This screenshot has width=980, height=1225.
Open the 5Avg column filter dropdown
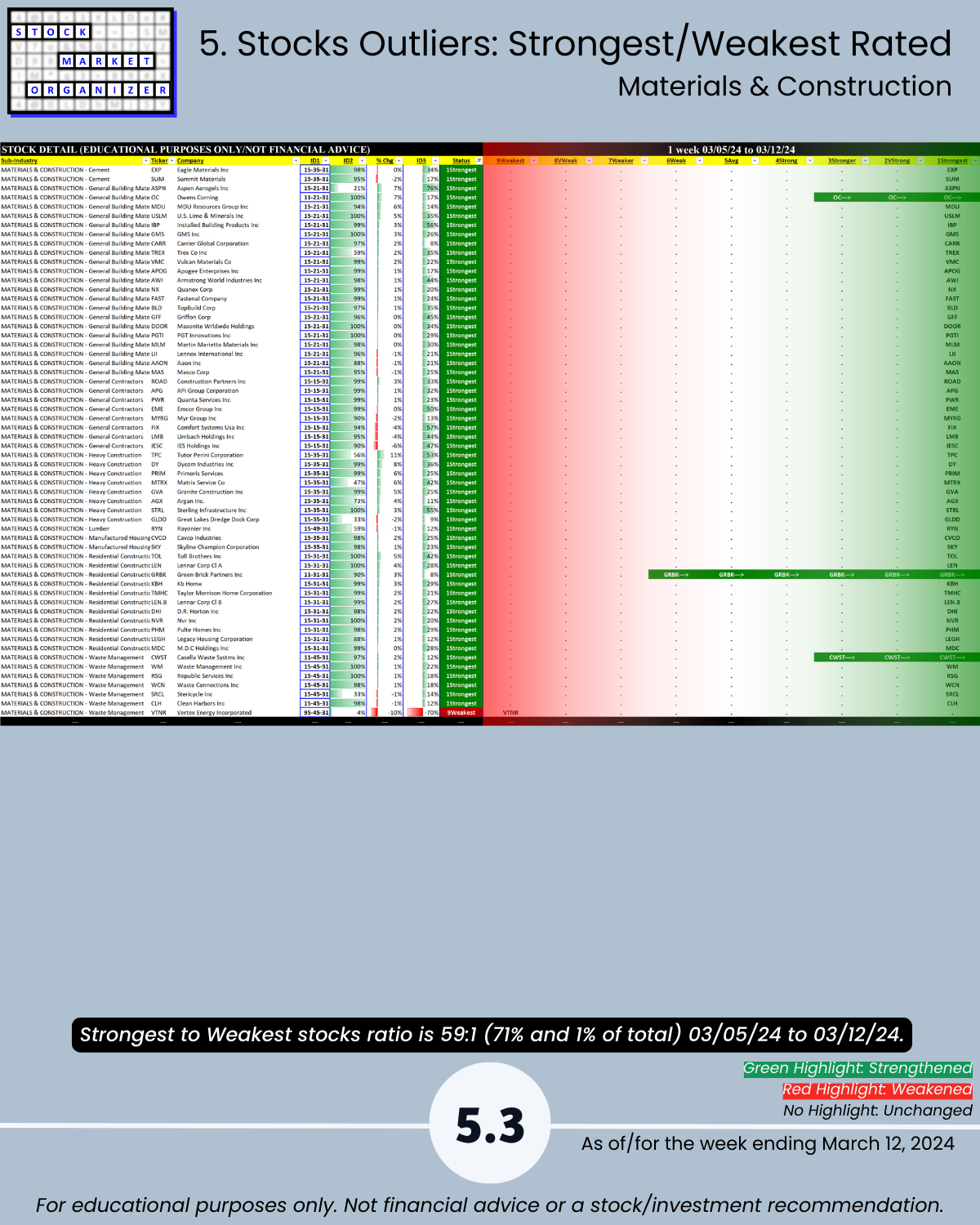tap(755, 161)
